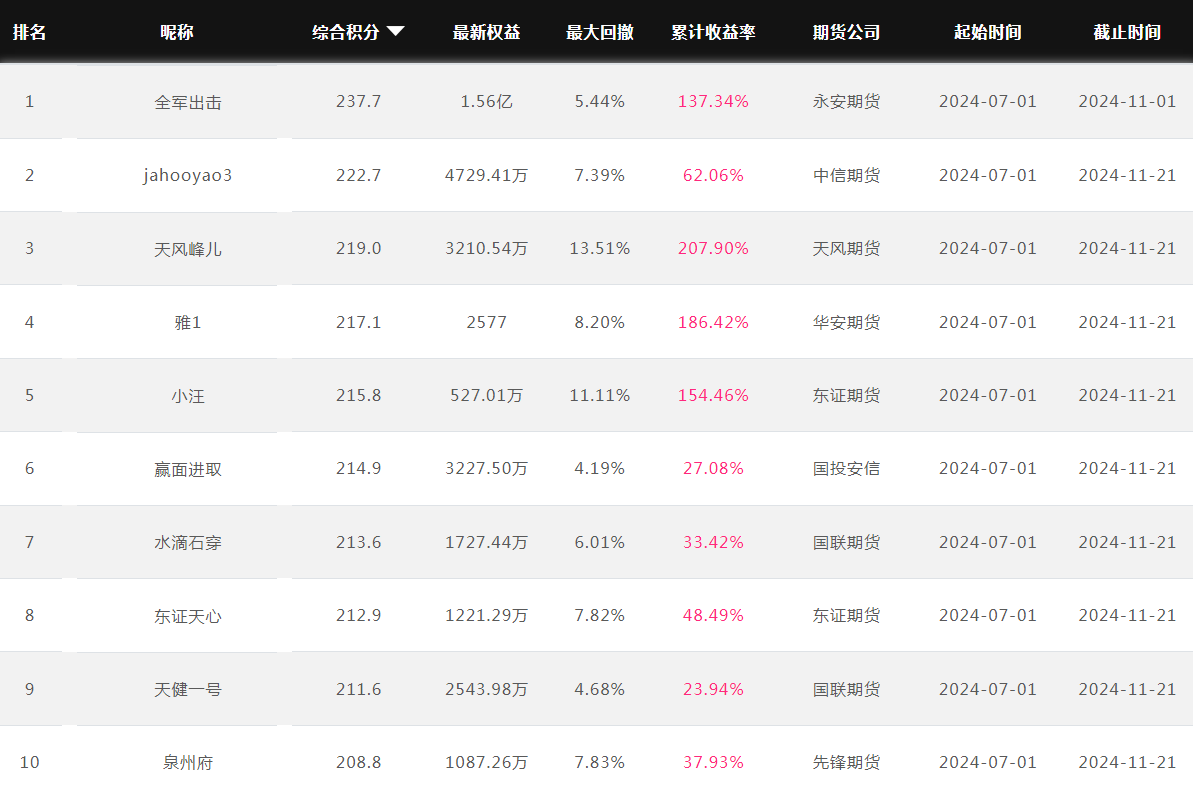This screenshot has height=794, width=1193.
Task: Click the equity value 1221.29万
Action: (x=486, y=615)
